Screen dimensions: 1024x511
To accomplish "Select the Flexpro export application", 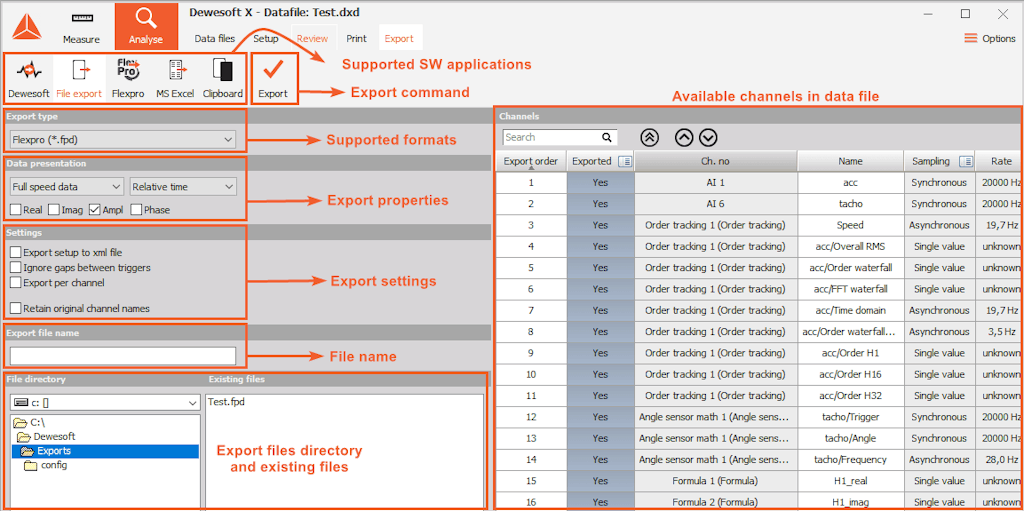I will 128,78.
